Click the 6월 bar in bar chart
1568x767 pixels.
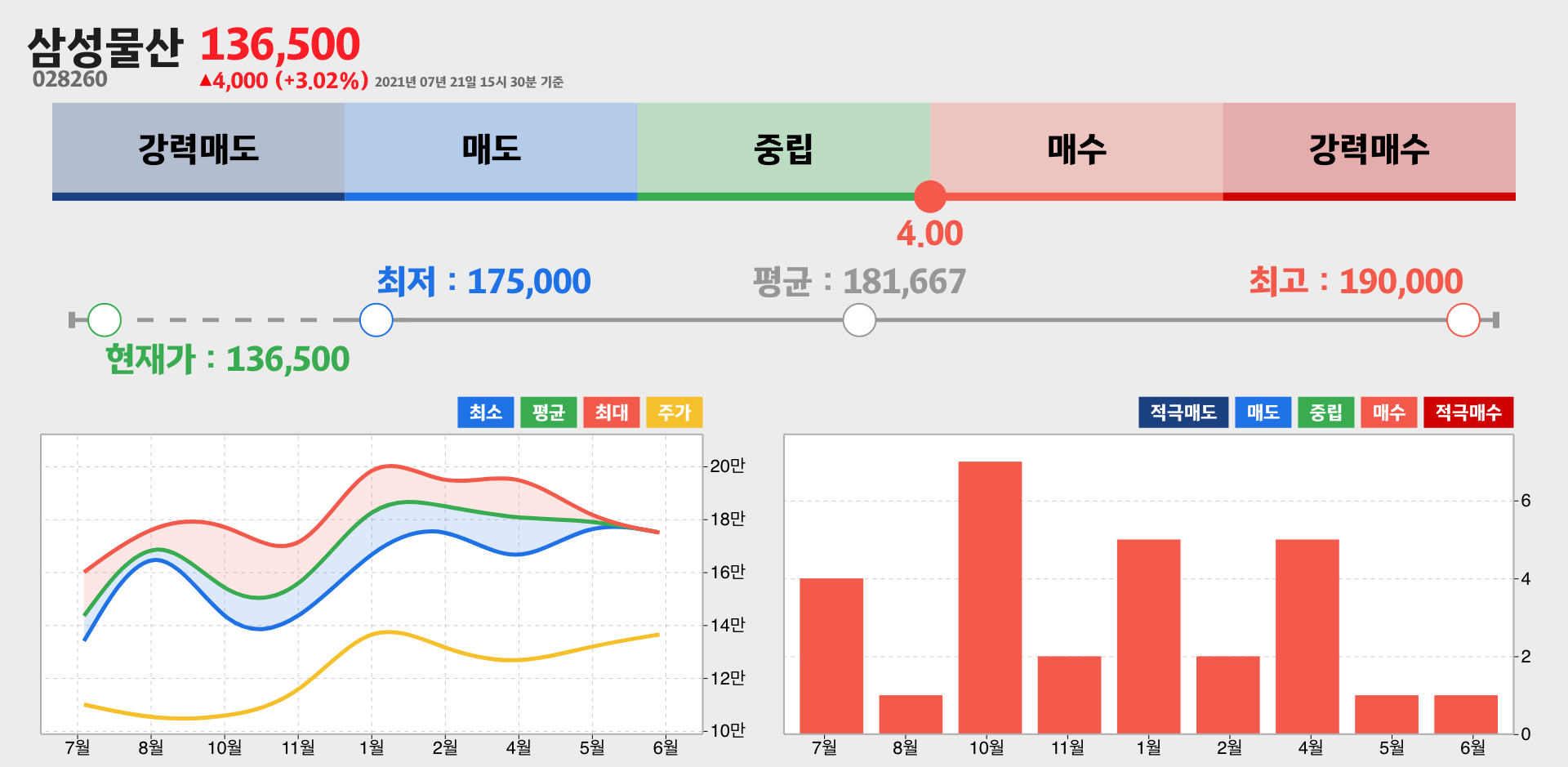[x=1465, y=714]
